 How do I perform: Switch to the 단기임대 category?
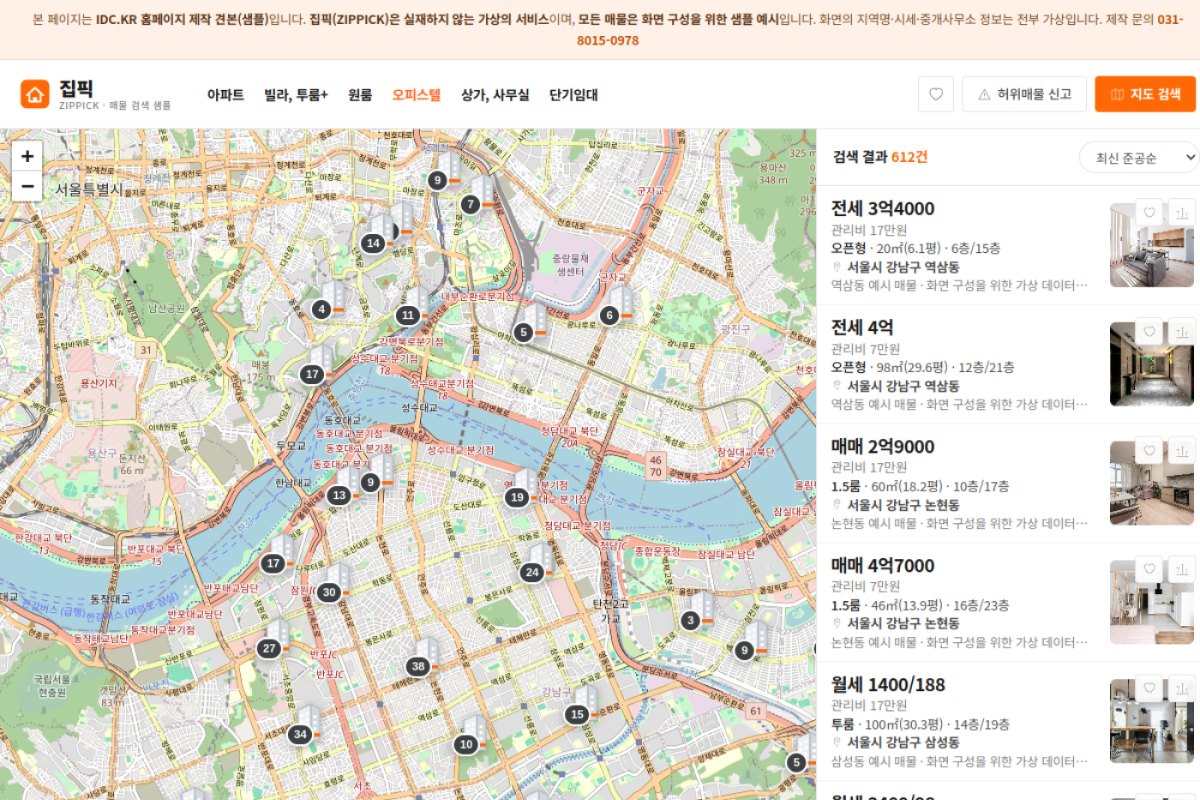tap(574, 95)
